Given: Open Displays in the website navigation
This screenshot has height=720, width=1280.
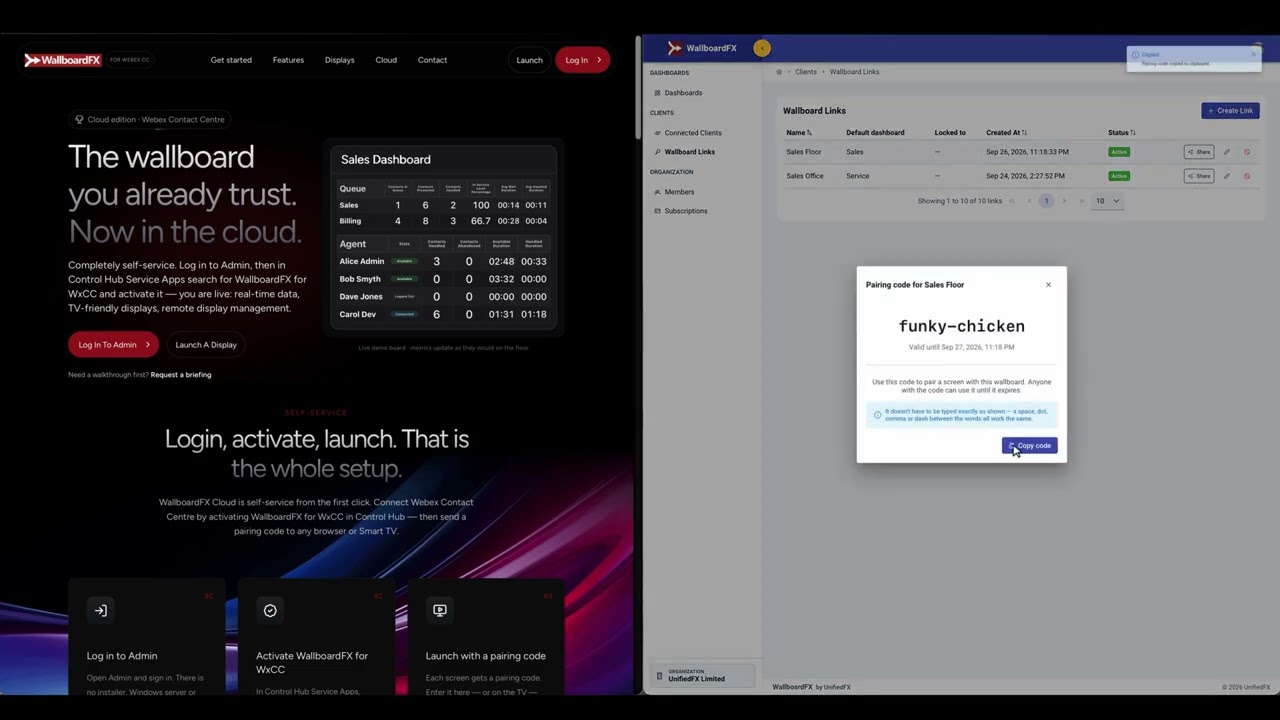Looking at the screenshot, I should coord(339,60).
